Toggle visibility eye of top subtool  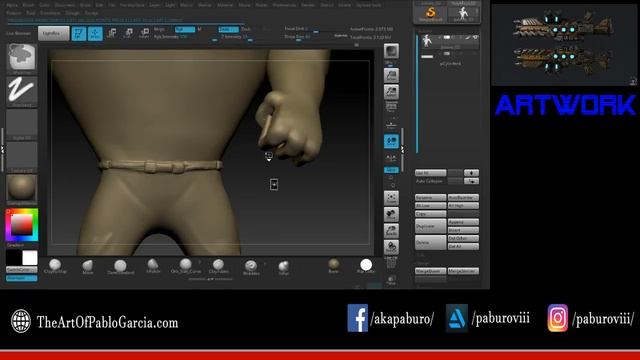476,38
